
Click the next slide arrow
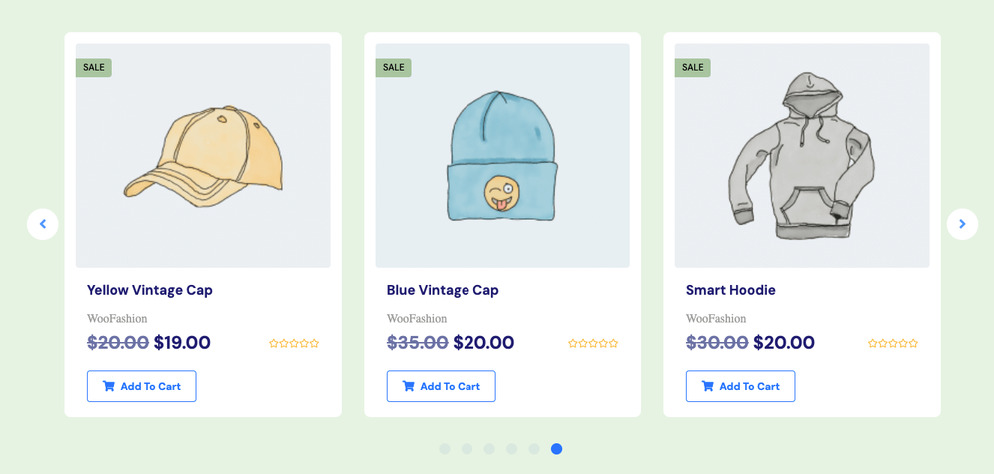(962, 224)
